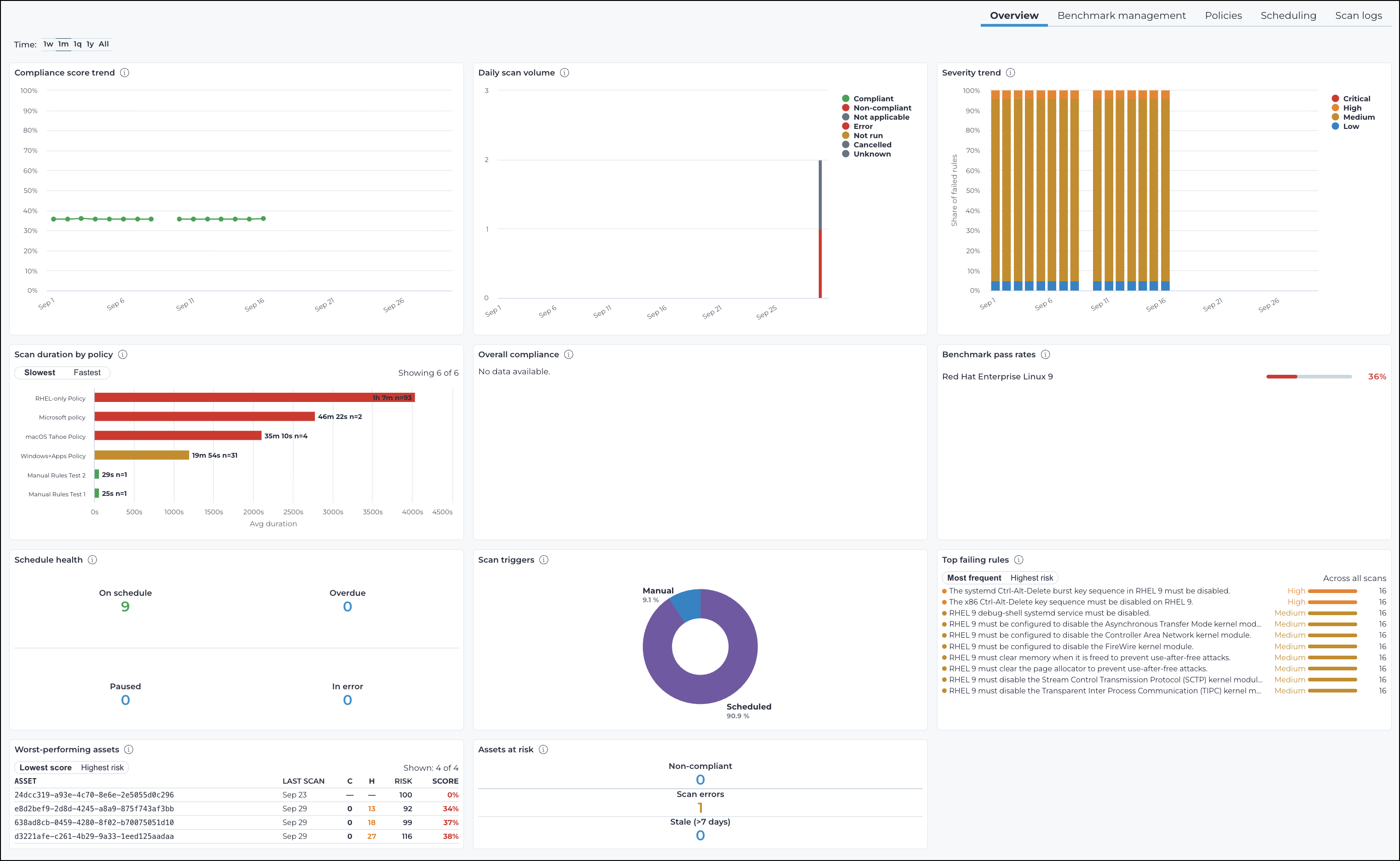This screenshot has height=861, width=1400.
Task: Open asset d3221afe-c261-4b29-9a33-1eed125aadaa
Action: click(x=94, y=837)
